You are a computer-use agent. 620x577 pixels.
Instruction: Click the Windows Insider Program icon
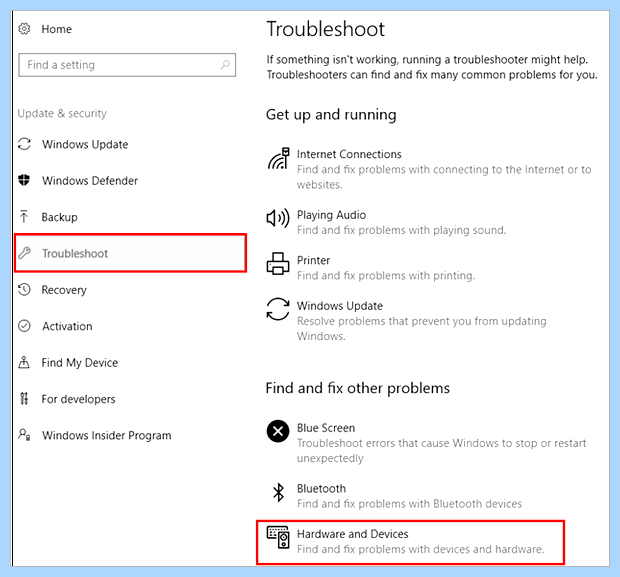[x=24, y=435]
